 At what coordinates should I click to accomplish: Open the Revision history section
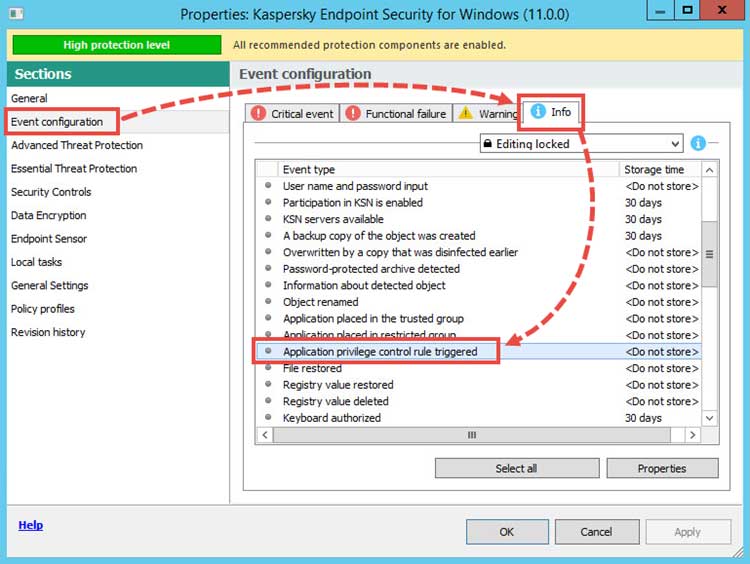[x=48, y=332]
